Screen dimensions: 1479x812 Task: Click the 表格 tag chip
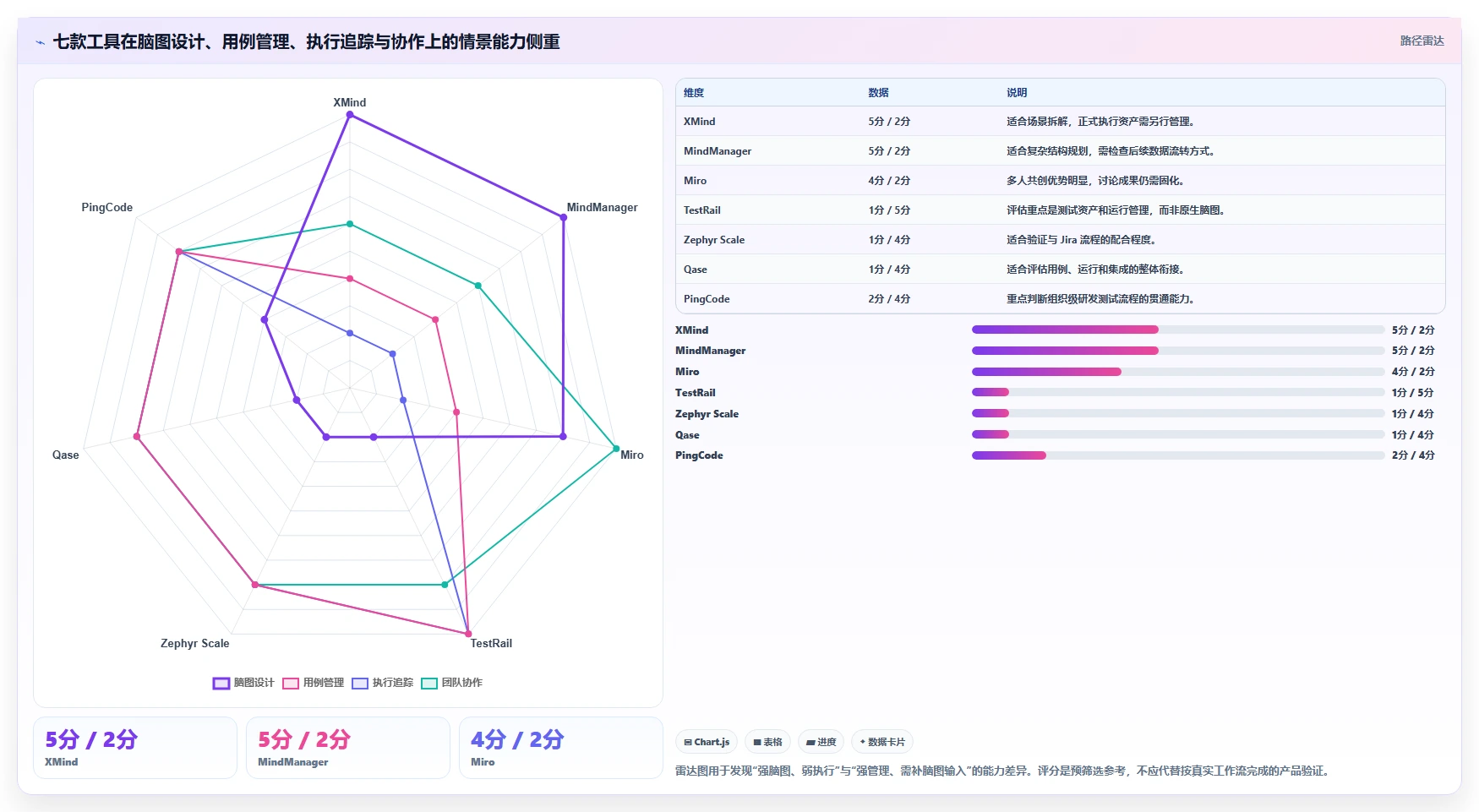tap(767, 742)
